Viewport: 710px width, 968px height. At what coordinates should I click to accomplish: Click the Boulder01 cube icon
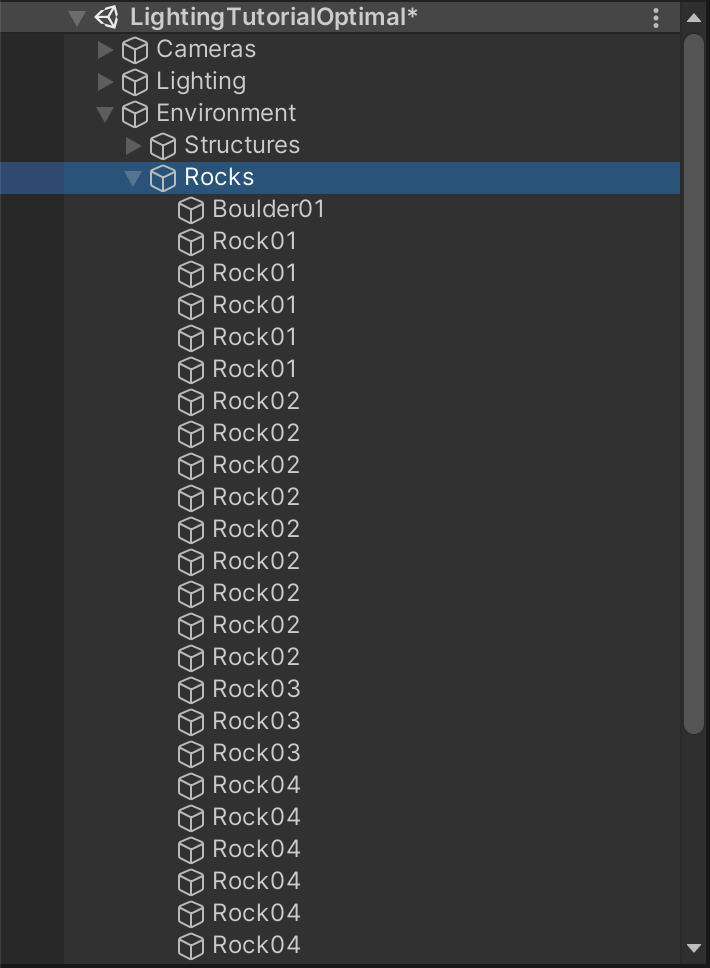[x=191, y=210]
